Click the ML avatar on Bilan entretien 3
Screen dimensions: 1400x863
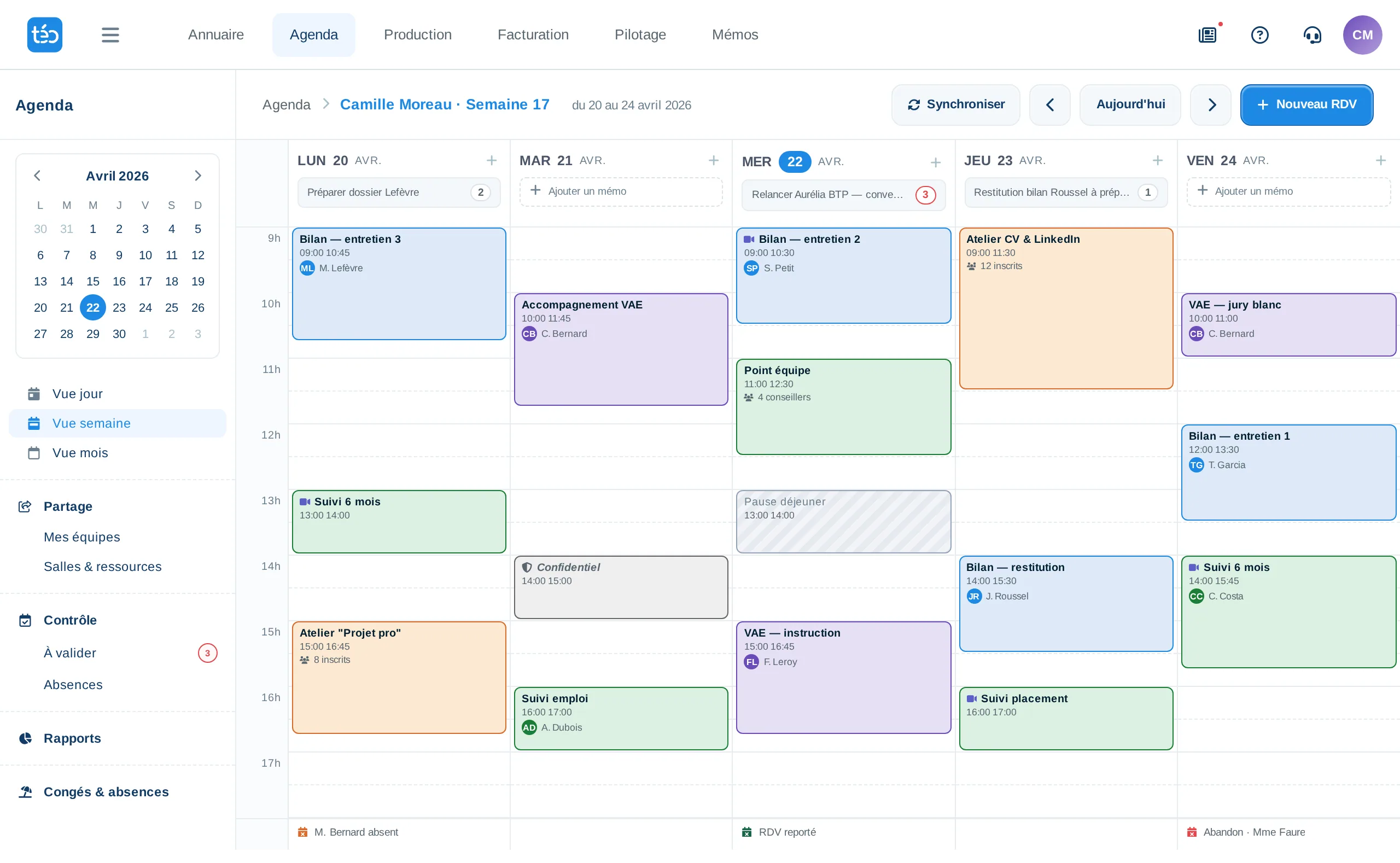click(x=307, y=267)
